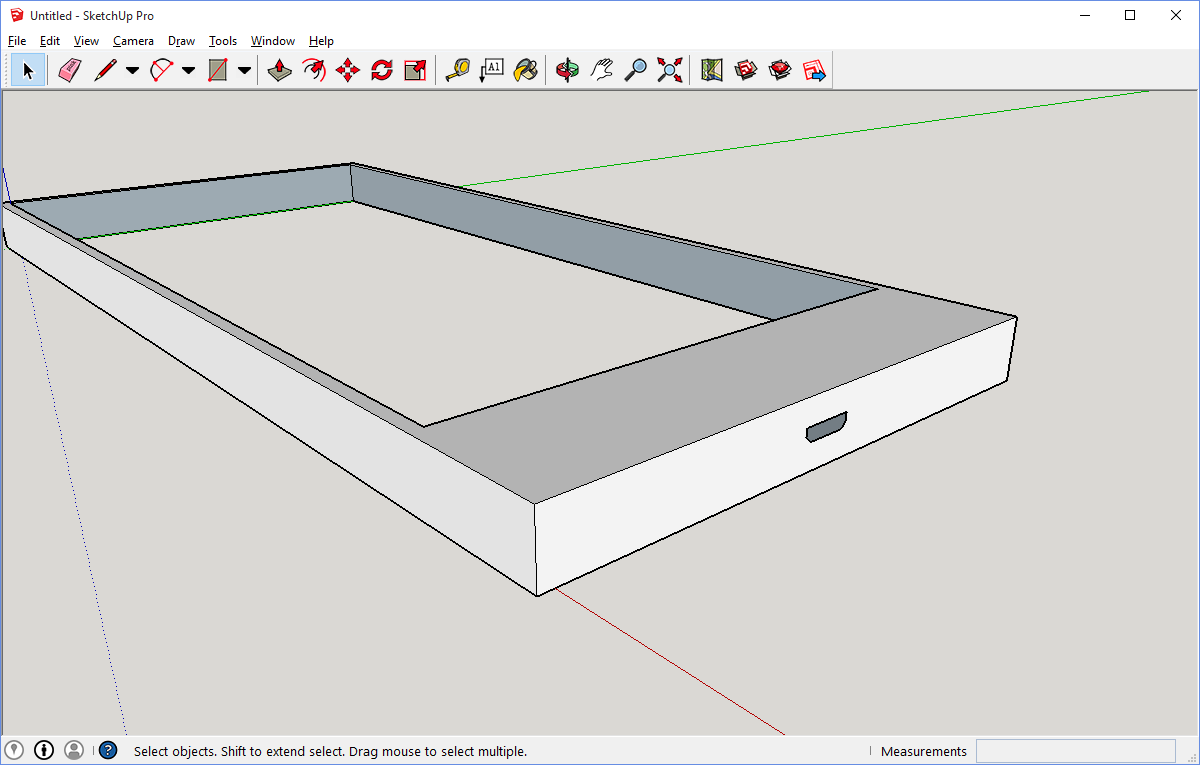The image size is (1200, 765).
Task: Activate the Paint Bucket tool
Action: (x=525, y=70)
